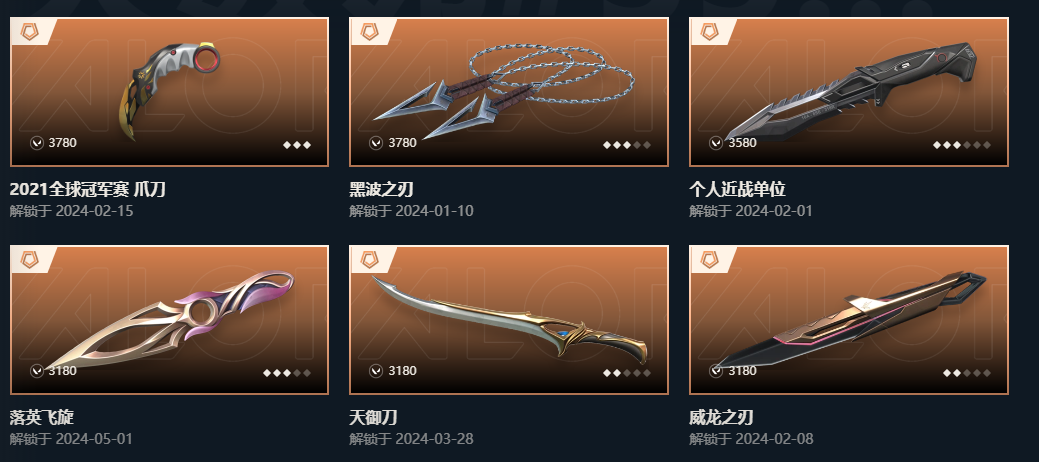This screenshot has height=462, width=1039.
Task: Open the 个人近战单位 knife image
Action: [850, 91]
